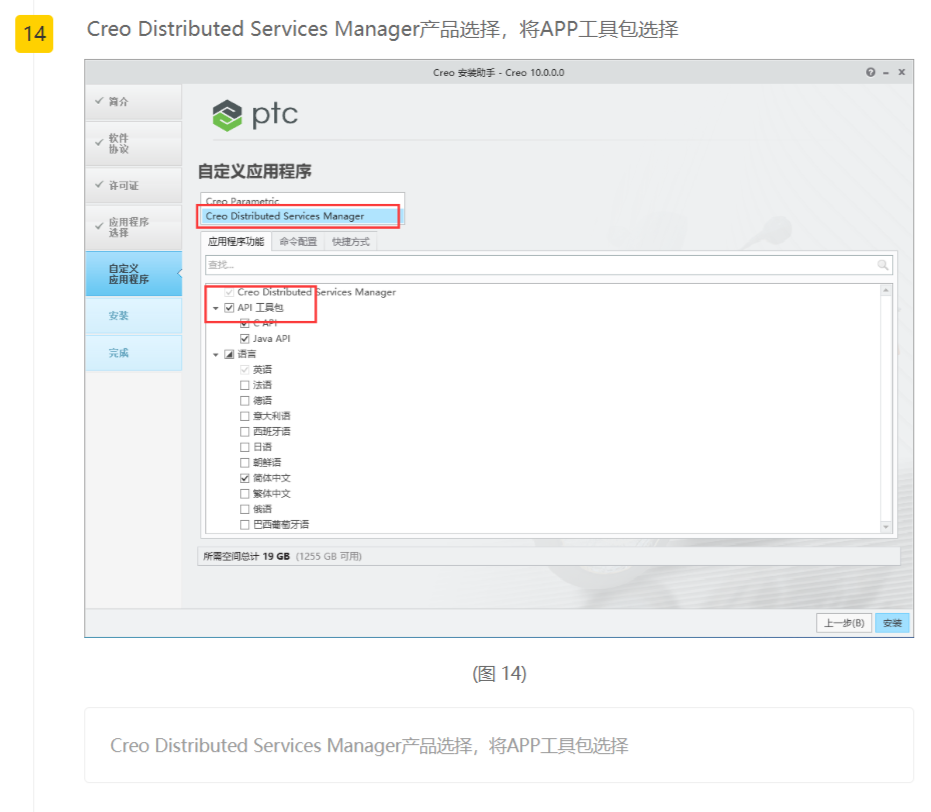Image resolution: width=931 pixels, height=812 pixels.
Task: Click the magnifier icon in the search box
Action: [x=883, y=265]
